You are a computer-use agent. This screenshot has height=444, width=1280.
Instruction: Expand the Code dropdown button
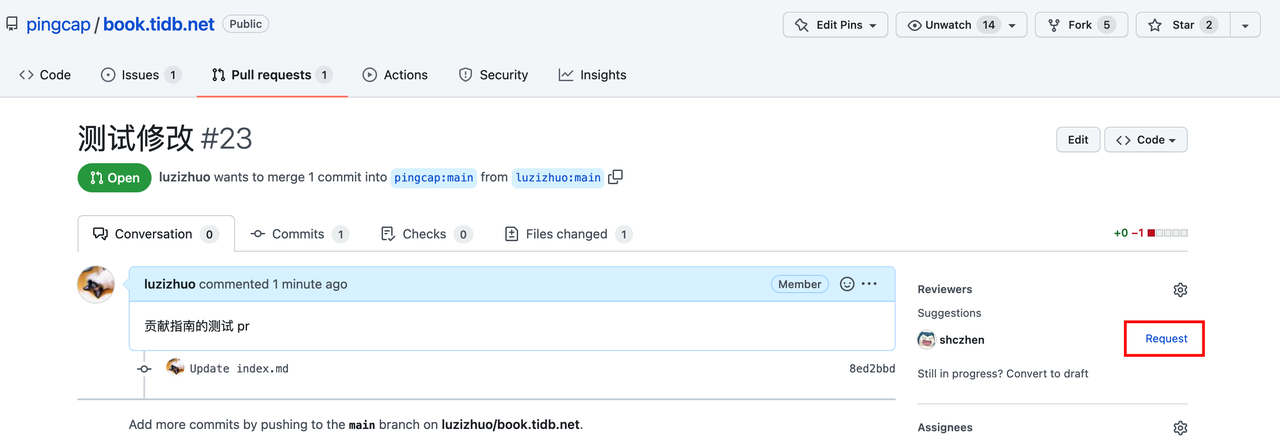pyautogui.click(x=1146, y=140)
